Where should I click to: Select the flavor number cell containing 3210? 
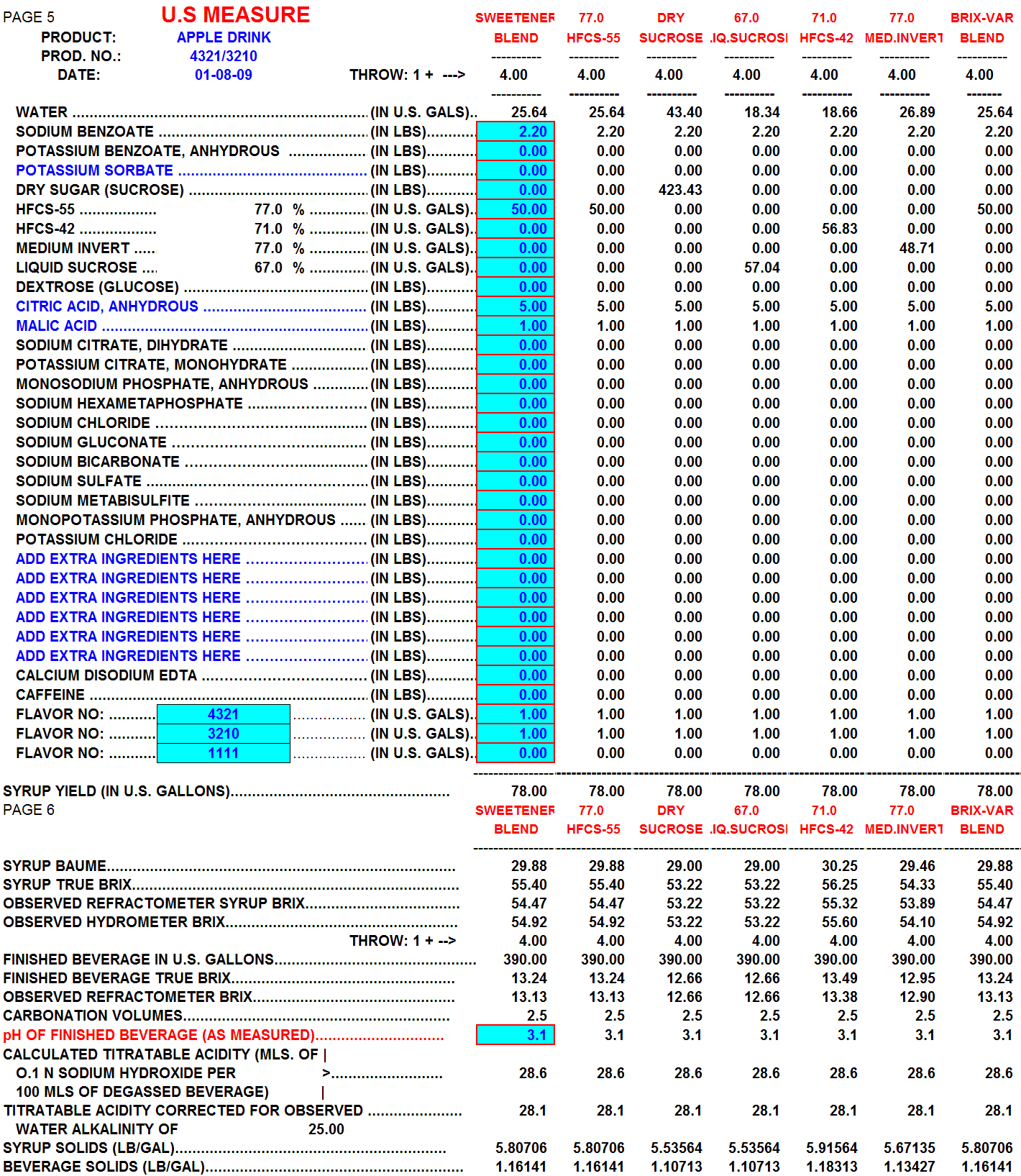(x=224, y=734)
